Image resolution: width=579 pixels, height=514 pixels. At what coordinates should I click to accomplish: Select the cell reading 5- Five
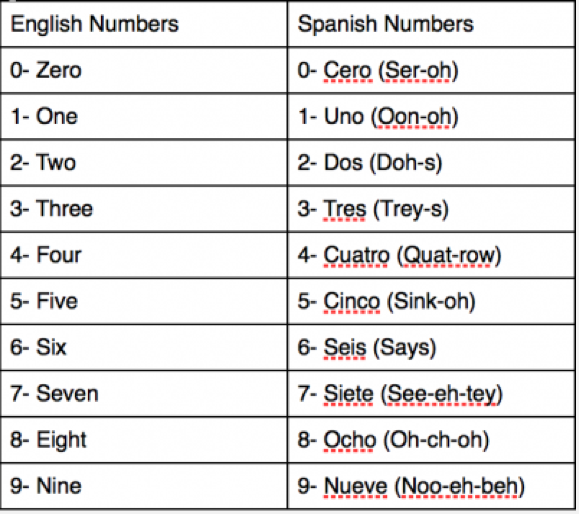click(144, 301)
